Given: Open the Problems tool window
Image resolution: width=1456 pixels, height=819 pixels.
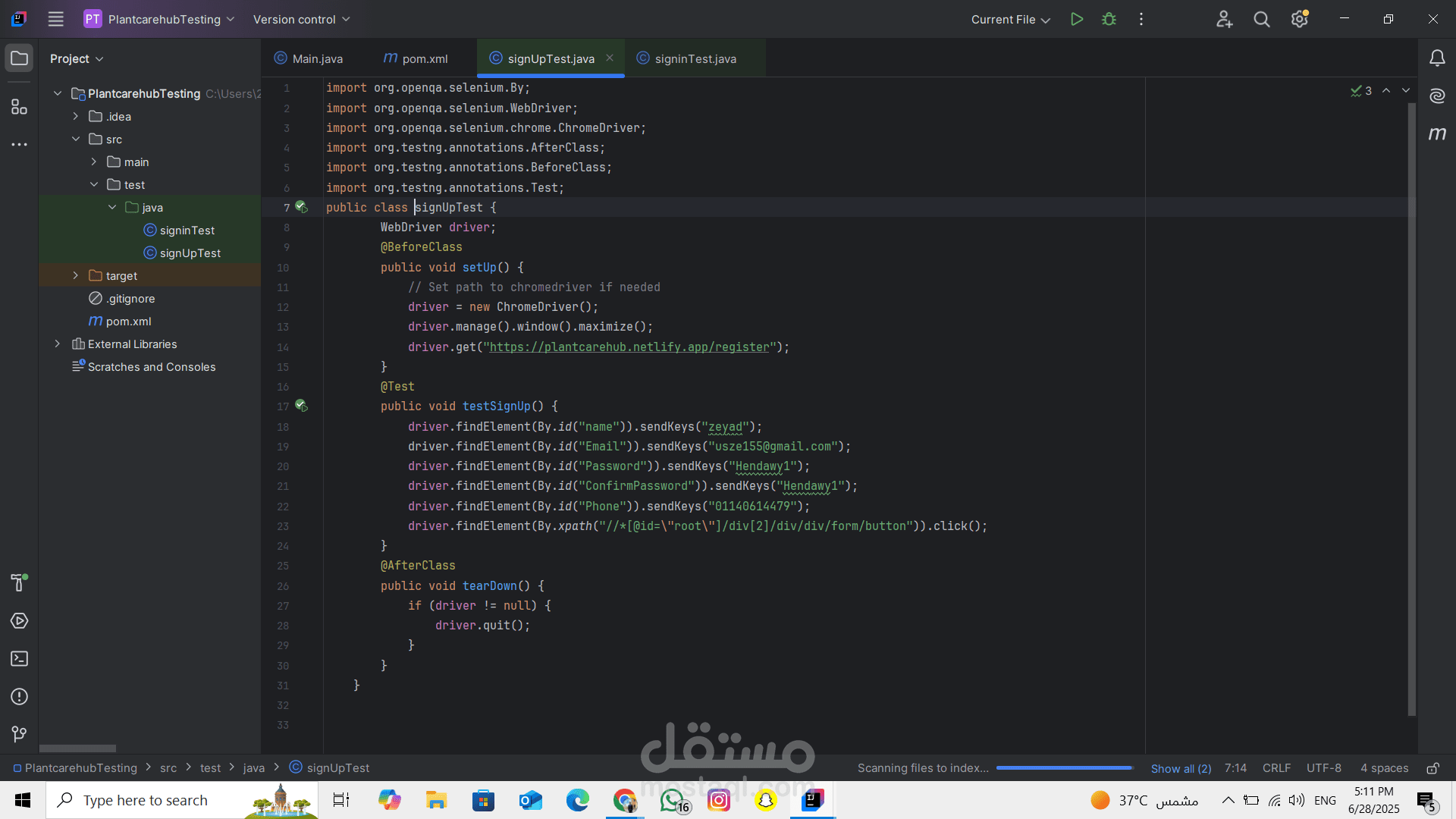Looking at the screenshot, I should [19, 697].
